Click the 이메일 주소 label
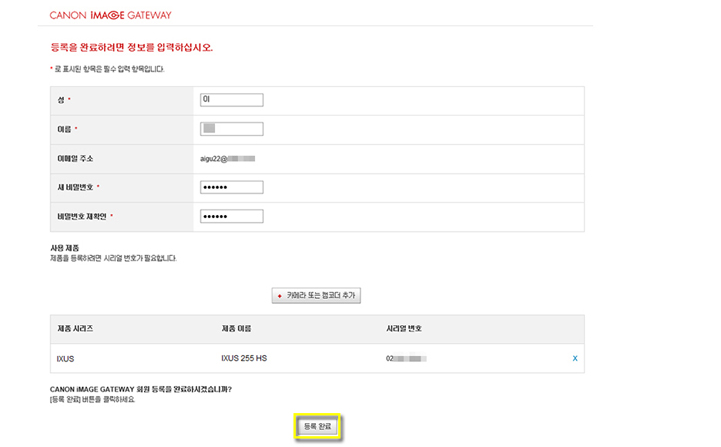The image size is (721, 447). (x=75, y=158)
